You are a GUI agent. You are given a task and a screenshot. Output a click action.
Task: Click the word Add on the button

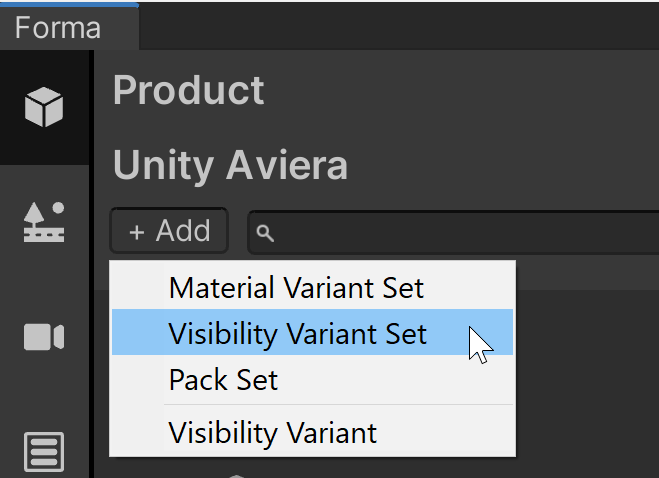point(183,232)
